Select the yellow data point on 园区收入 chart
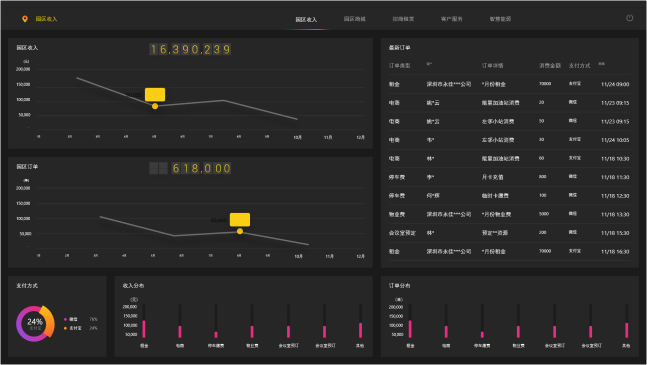This screenshot has width=647, height=365. [x=155, y=106]
